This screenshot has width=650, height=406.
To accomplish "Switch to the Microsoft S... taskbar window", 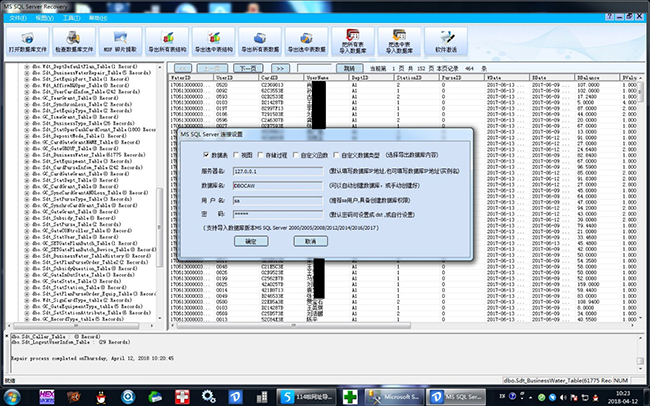I will [x=394, y=397].
